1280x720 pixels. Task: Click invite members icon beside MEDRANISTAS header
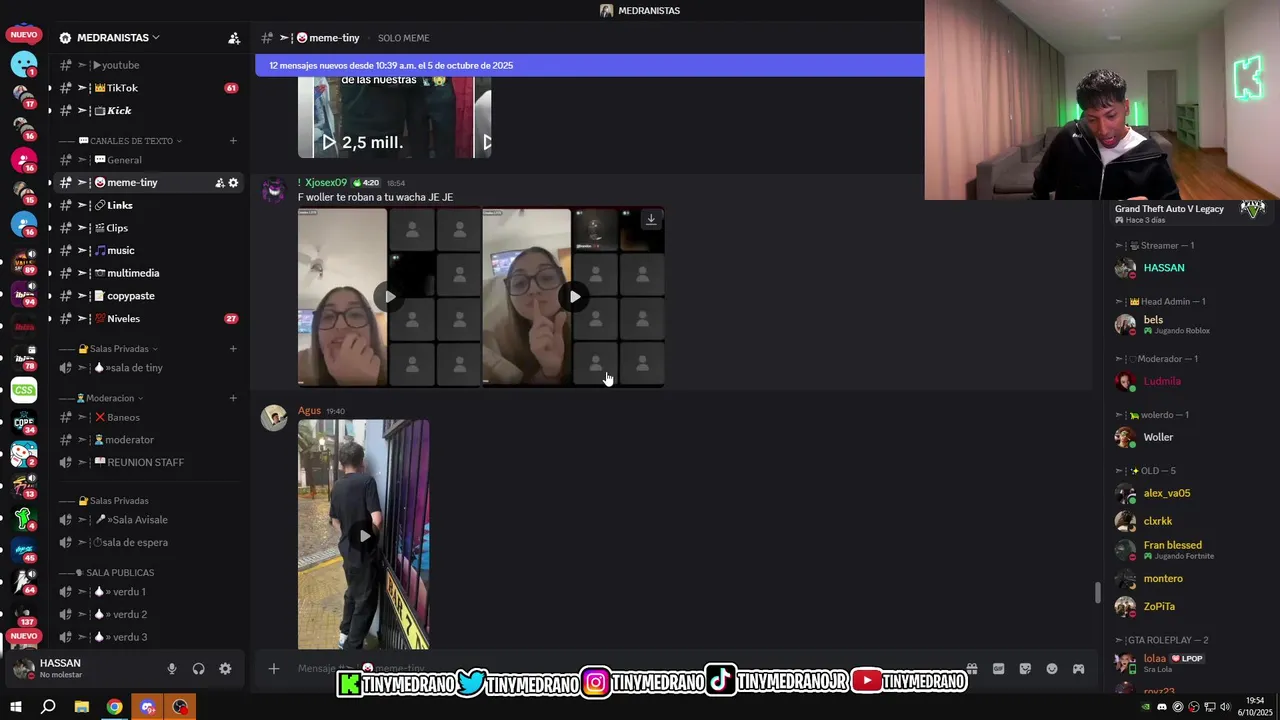click(234, 38)
